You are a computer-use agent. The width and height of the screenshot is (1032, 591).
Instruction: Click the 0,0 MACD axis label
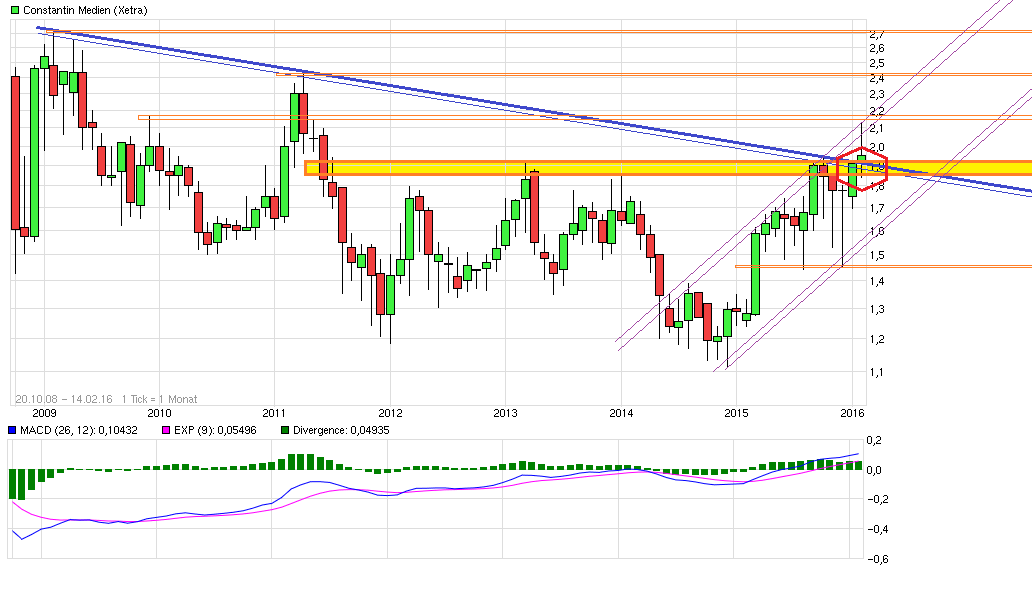[x=874, y=470]
